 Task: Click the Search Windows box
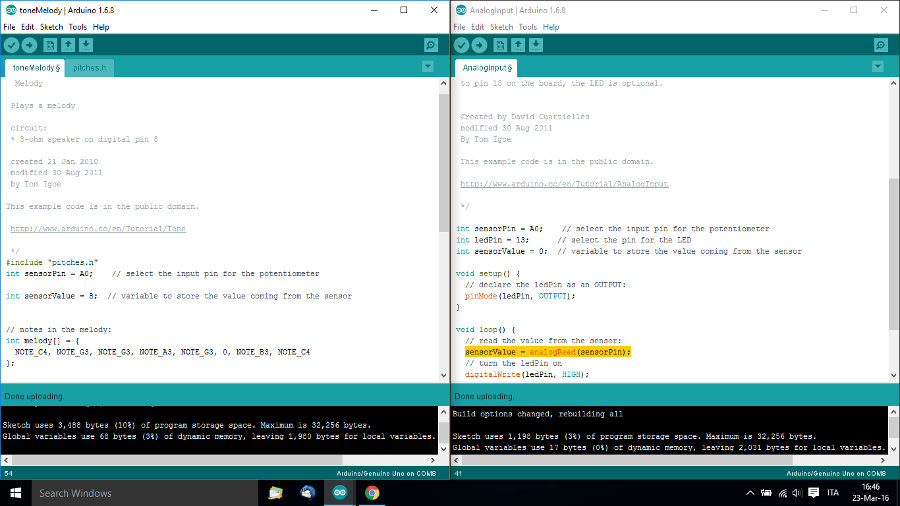pyautogui.click(x=143, y=493)
